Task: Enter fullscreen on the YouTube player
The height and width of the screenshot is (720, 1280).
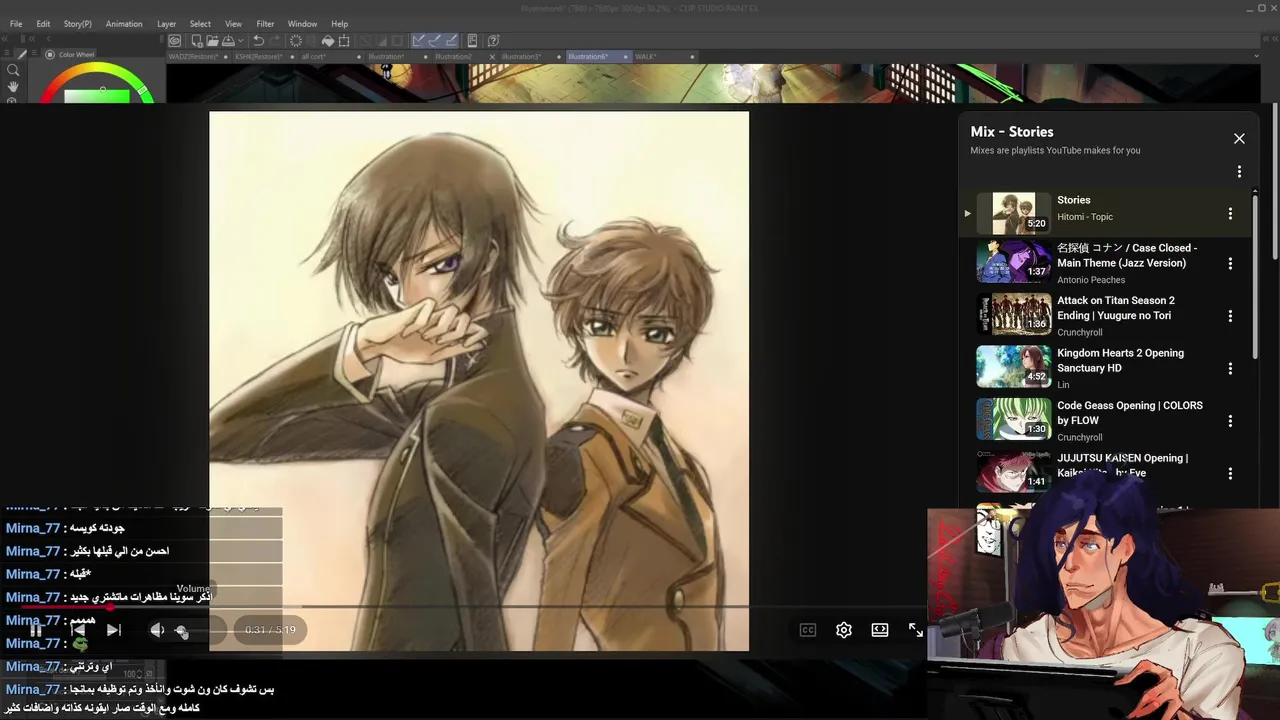Action: [x=916, y=630]
